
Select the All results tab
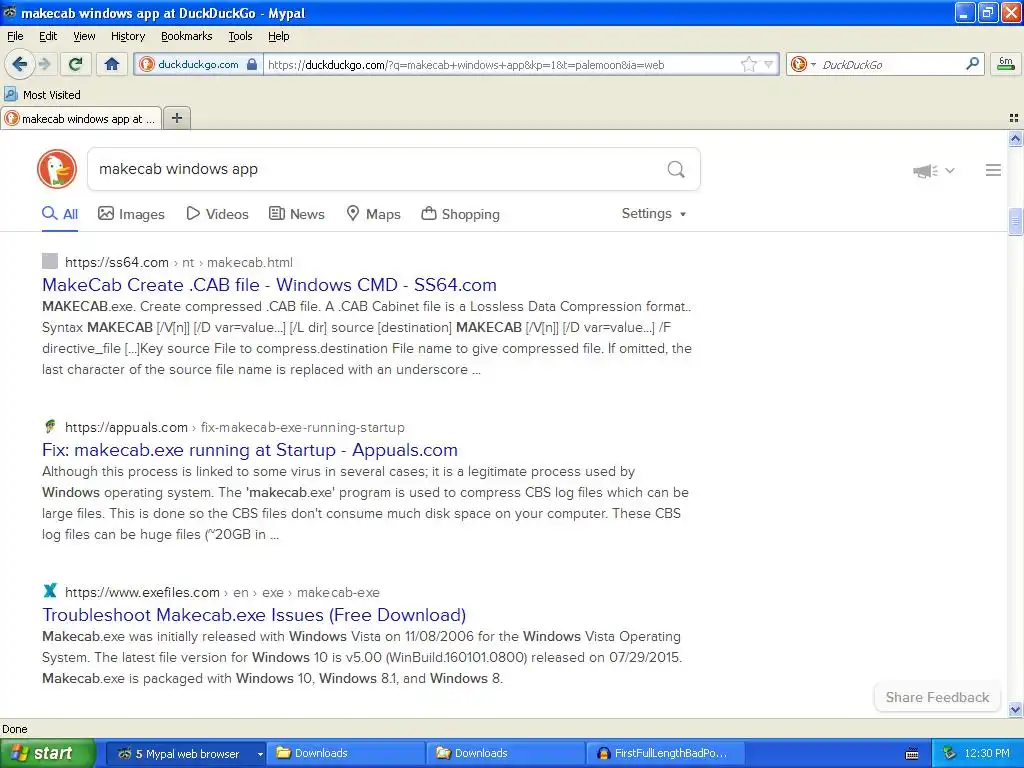coord(60,214)
